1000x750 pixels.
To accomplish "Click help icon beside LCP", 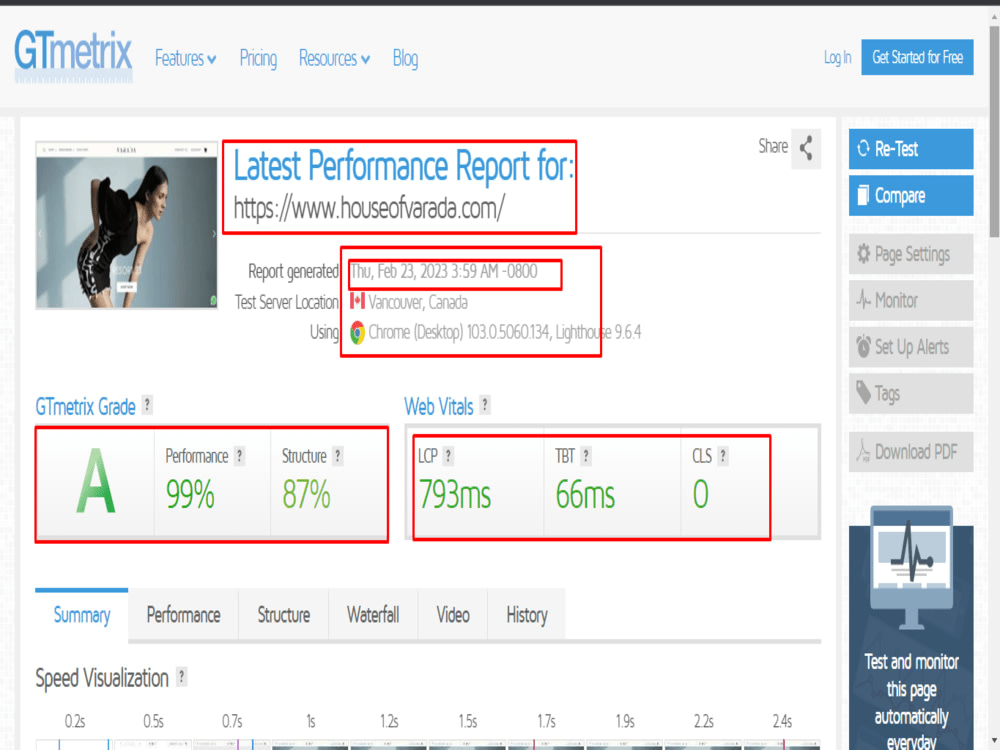I will point(448,455).
